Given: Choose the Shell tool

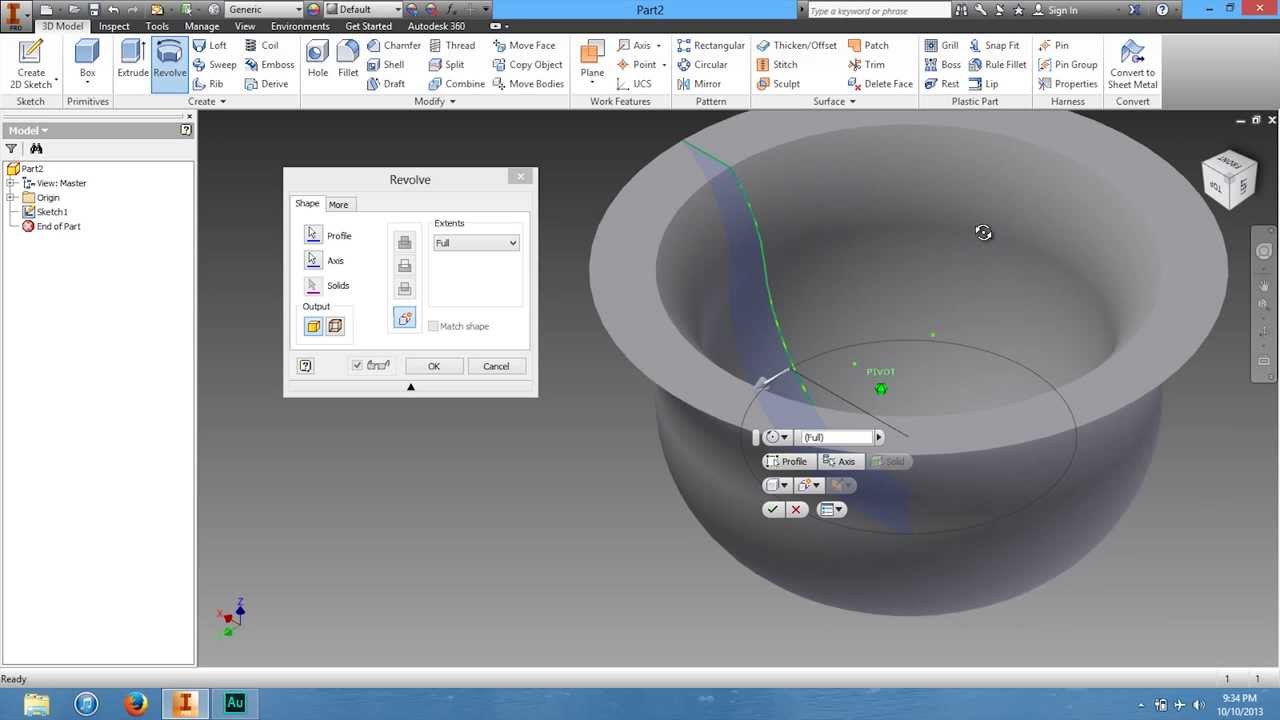Looking at the screenshot, I should 385,65.
